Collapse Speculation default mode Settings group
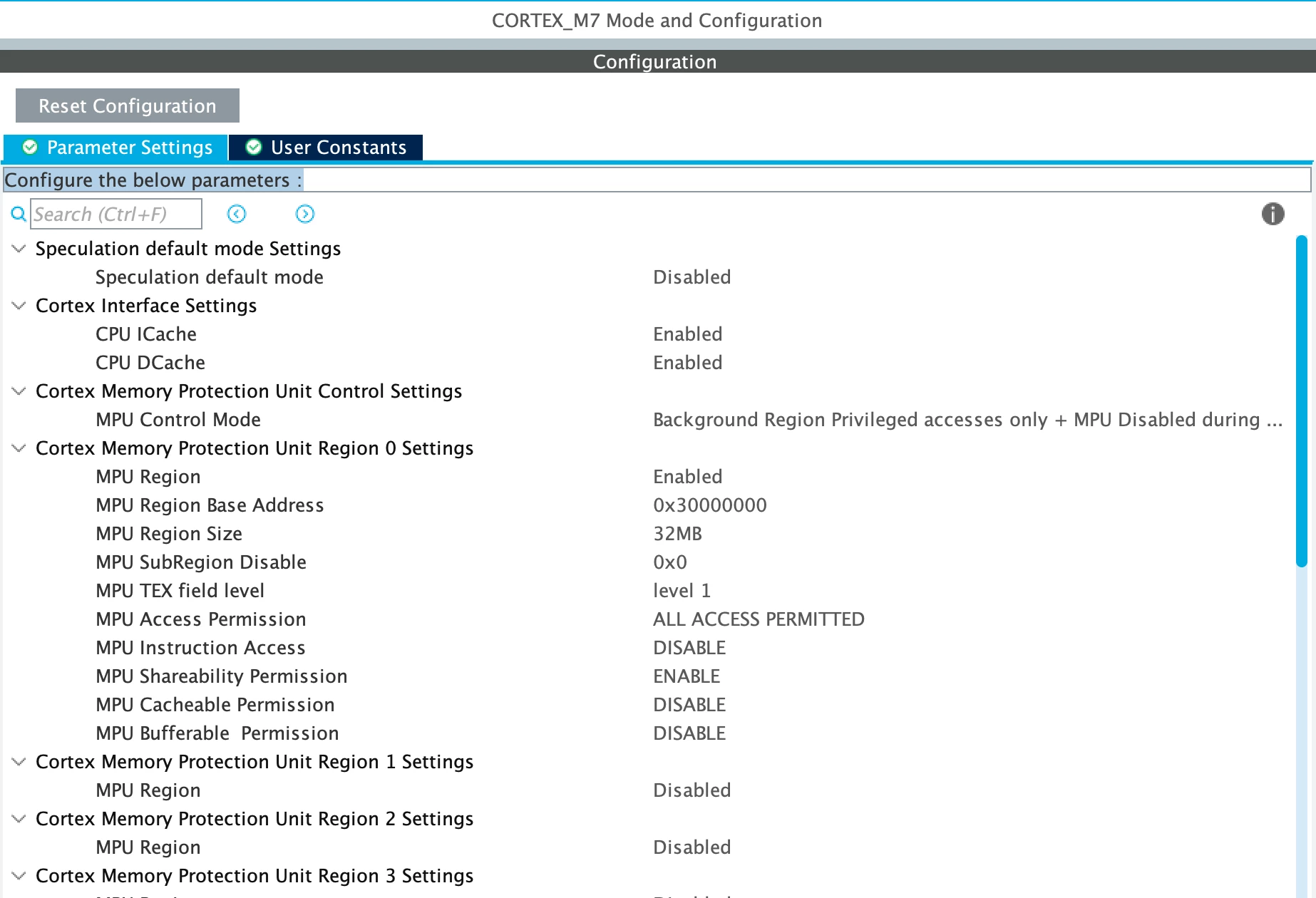The height and width of the screenshot is (898, 1316). (19, 249)
